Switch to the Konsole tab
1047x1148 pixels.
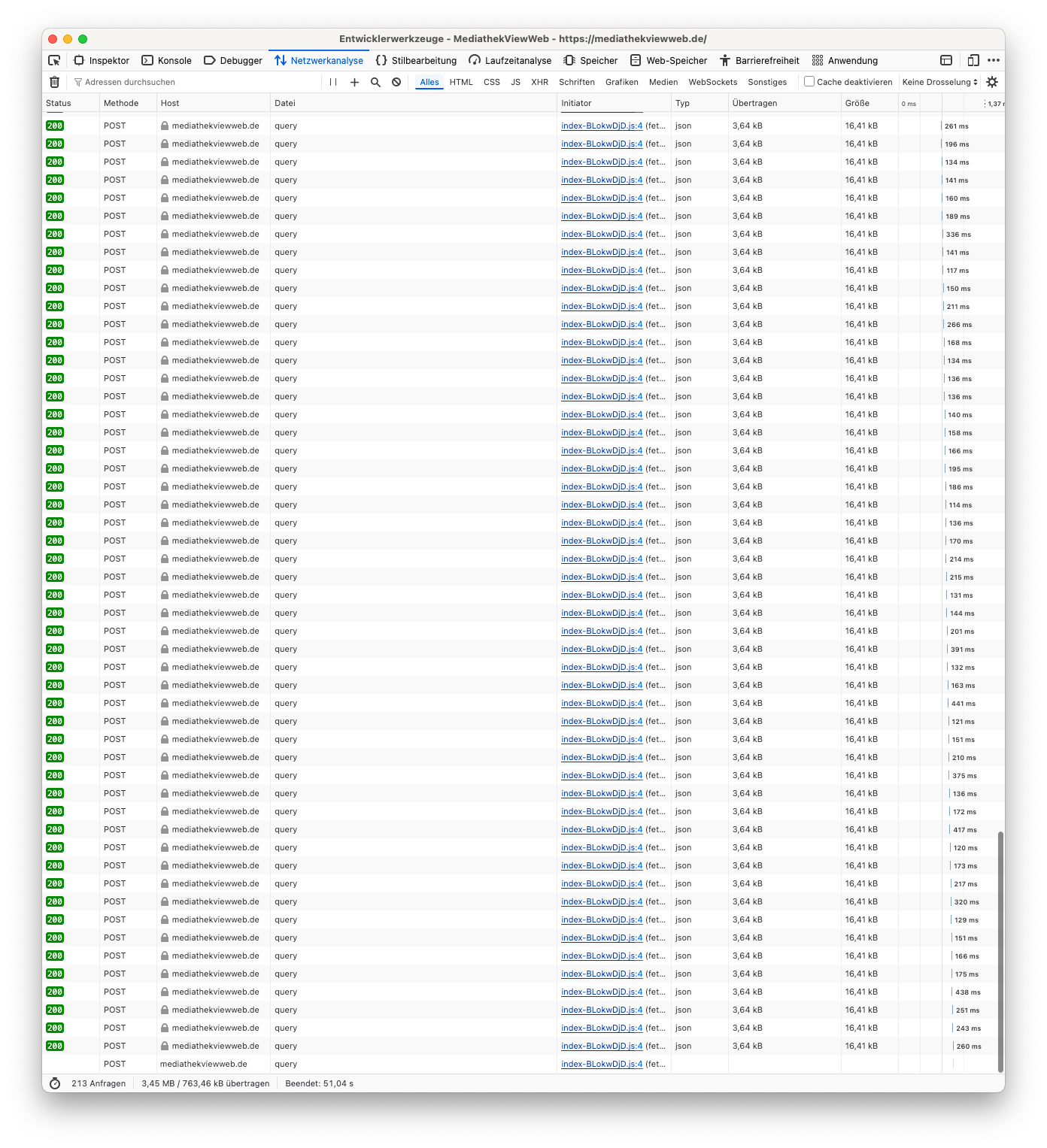167,61
